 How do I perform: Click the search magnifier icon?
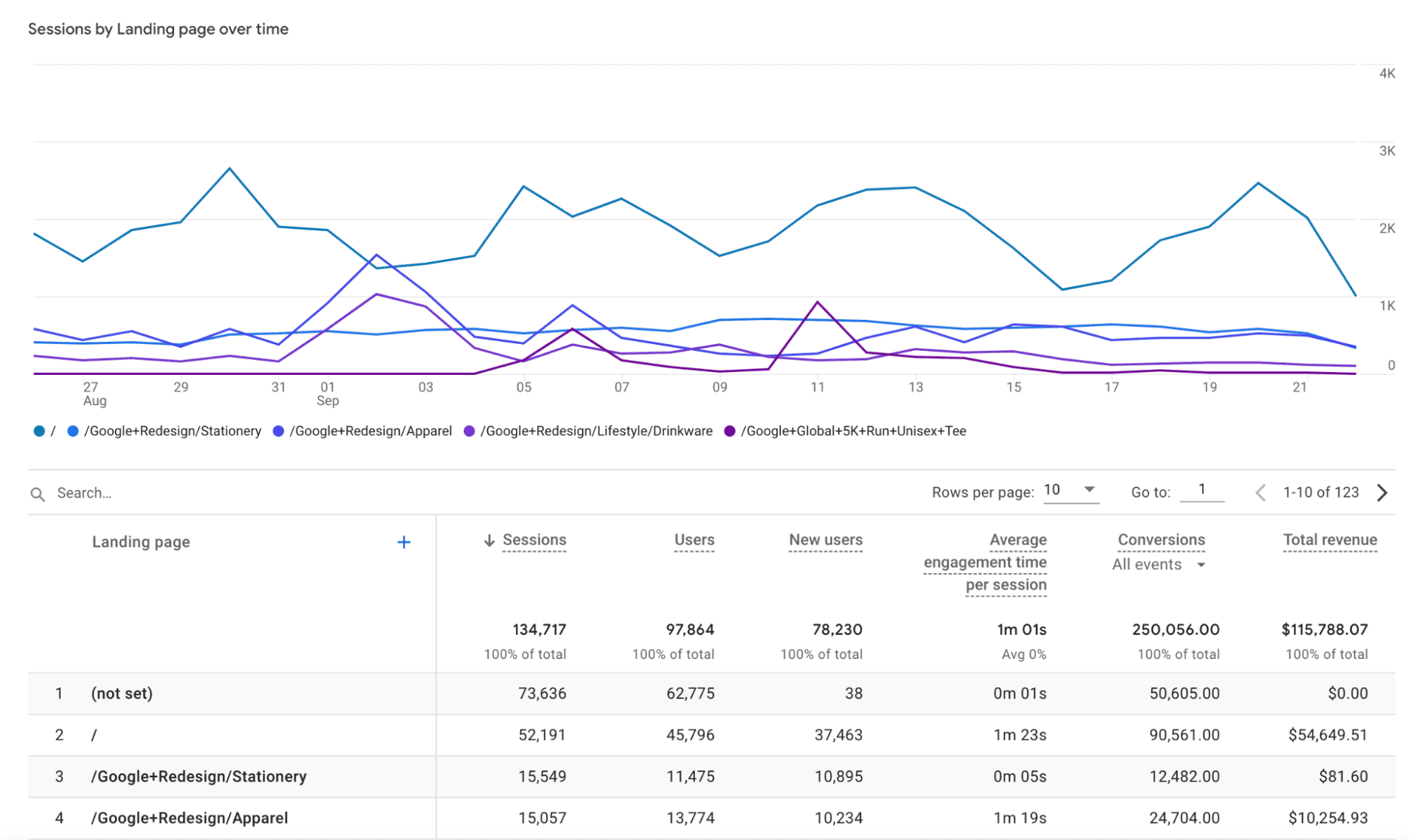tap(38, 494)
